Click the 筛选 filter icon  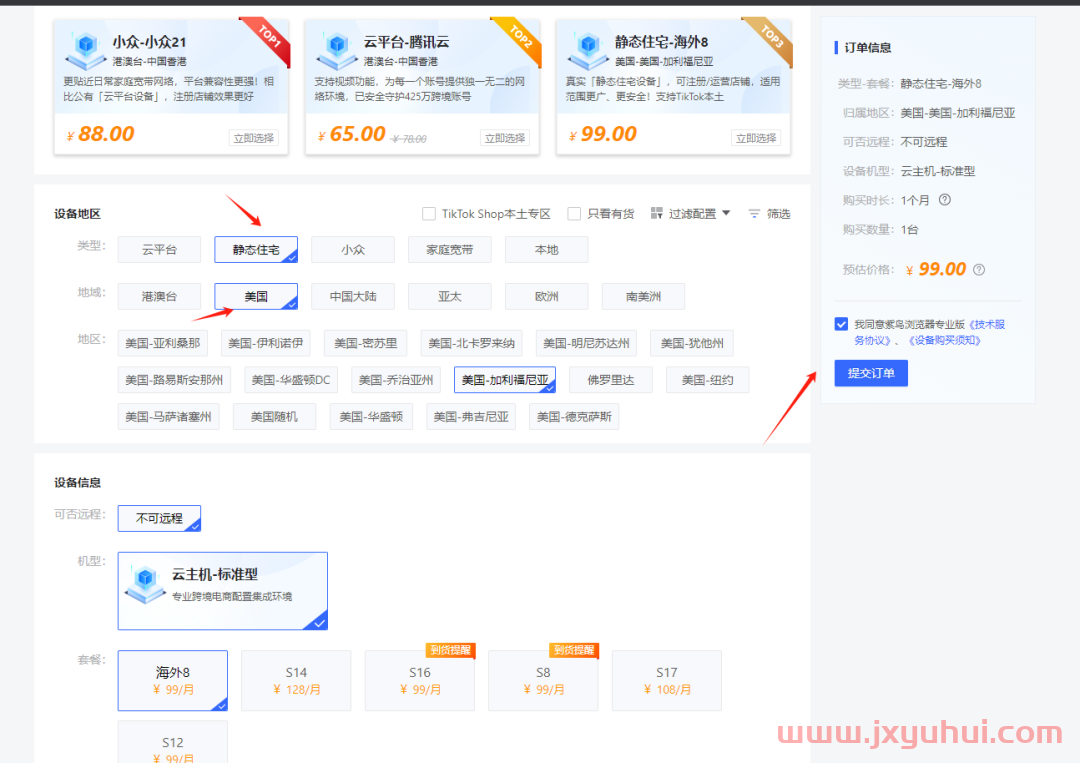pos(754,213)
